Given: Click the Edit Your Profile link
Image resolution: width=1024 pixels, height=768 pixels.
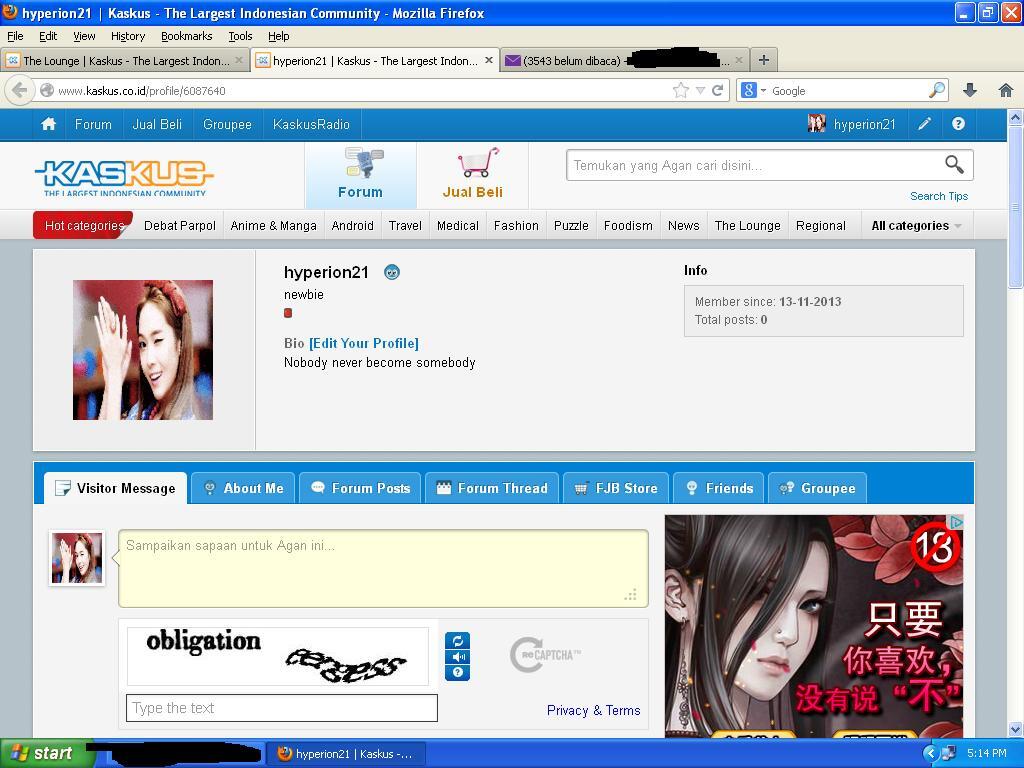Looking at the screenshot, I should pos(364,343).
